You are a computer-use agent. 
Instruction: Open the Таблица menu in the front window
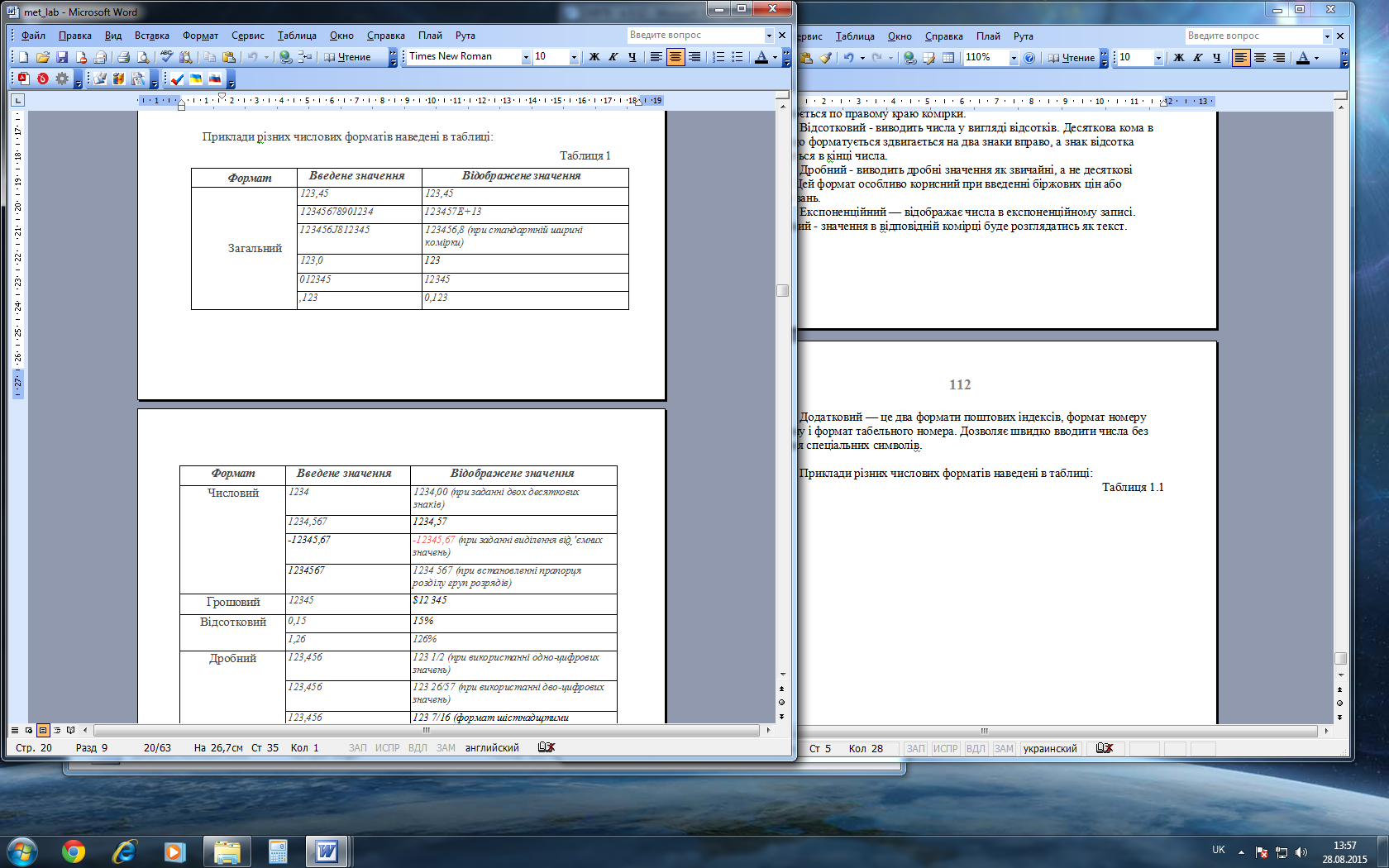[x=297, y=36]
